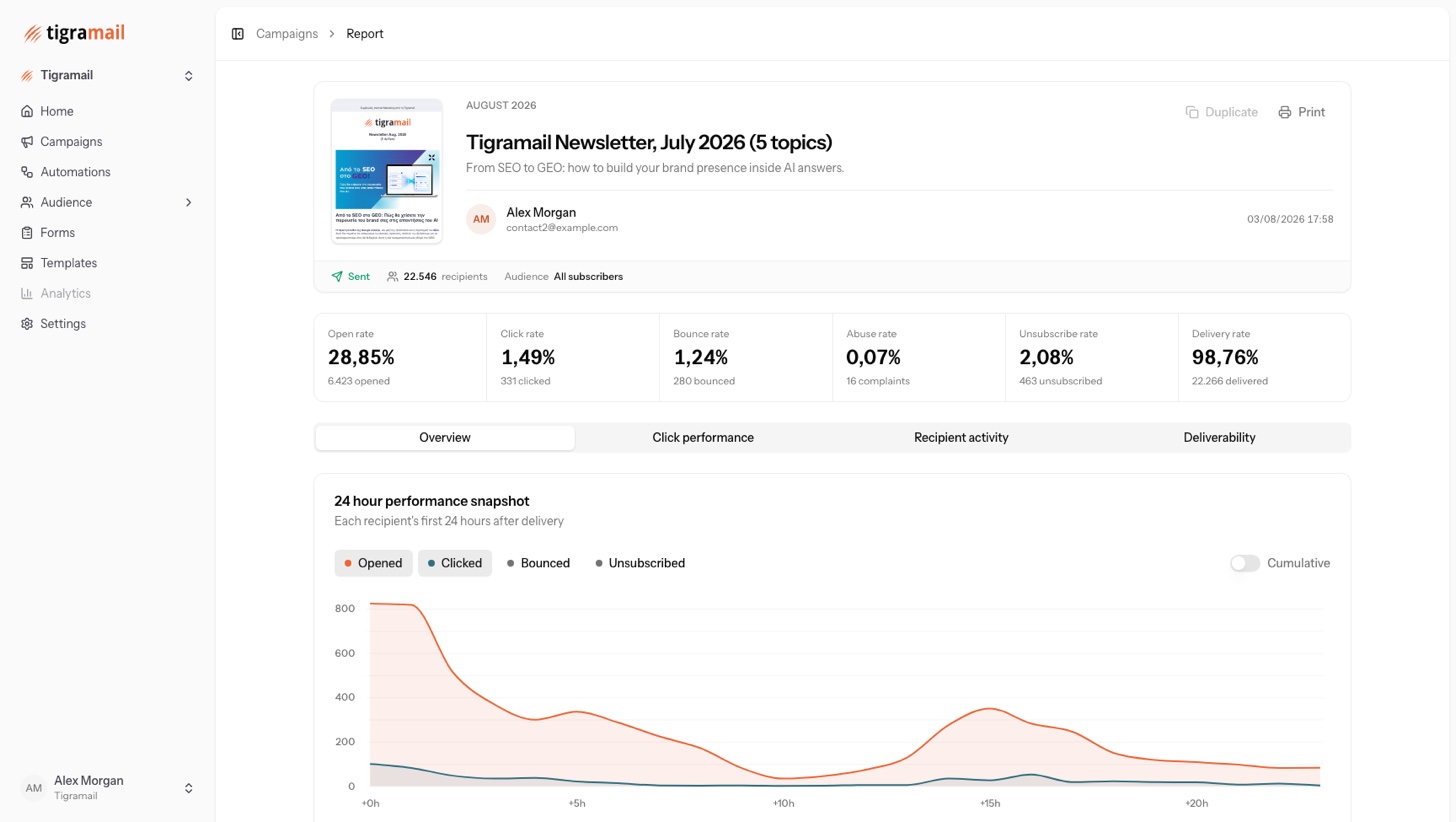Click the Analytics bar chart icon
The height and width of the screenshot is (822, 1456).
(x=27, y=293)
